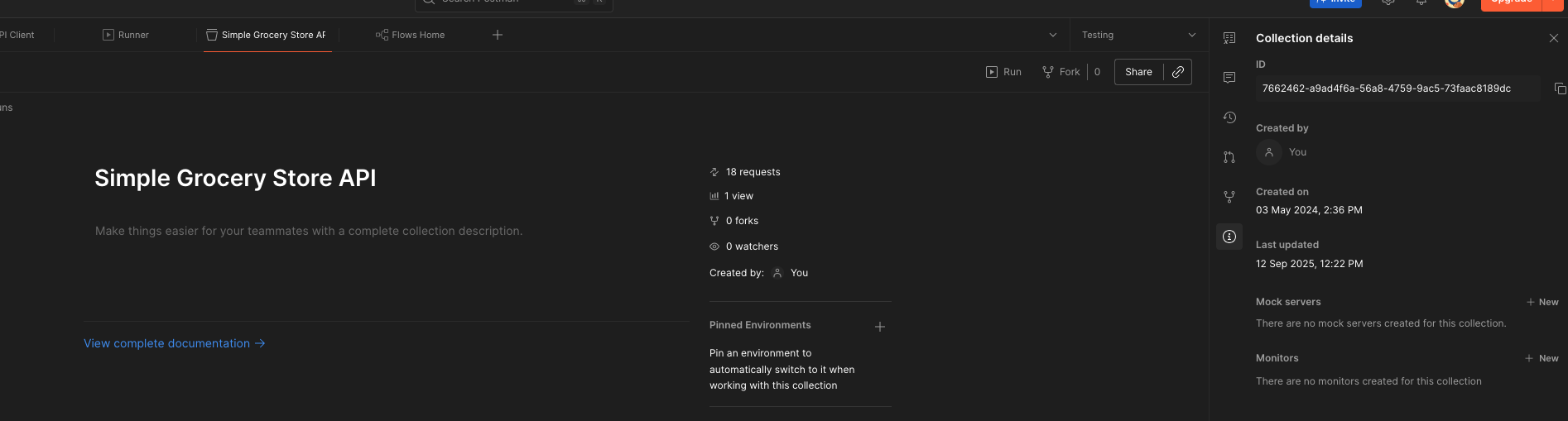This screenshot has height=421, width=1568.
Task: Click the collection ID field
Action: point(1397,89)
